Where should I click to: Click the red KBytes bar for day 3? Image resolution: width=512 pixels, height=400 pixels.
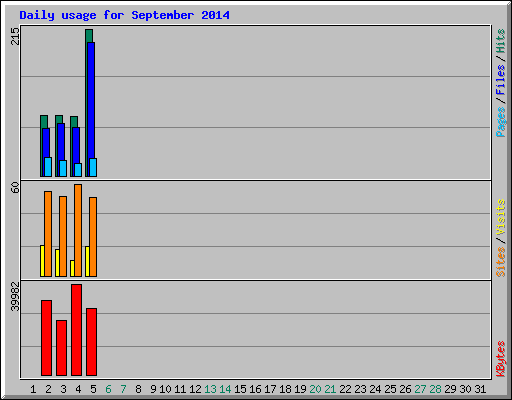pyautogui.click(x=61, y=348)
